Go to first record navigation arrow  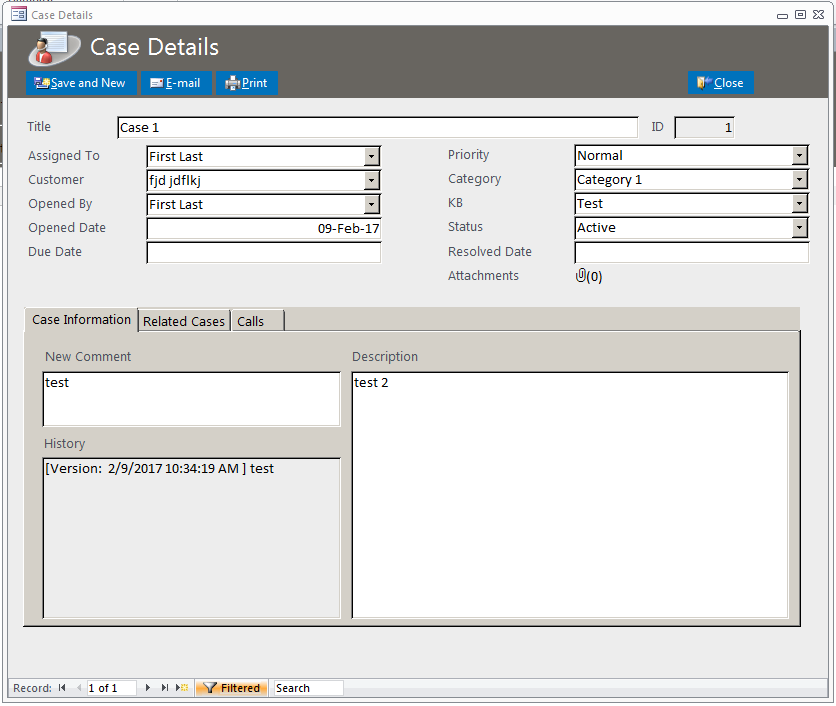click(62, 688)
